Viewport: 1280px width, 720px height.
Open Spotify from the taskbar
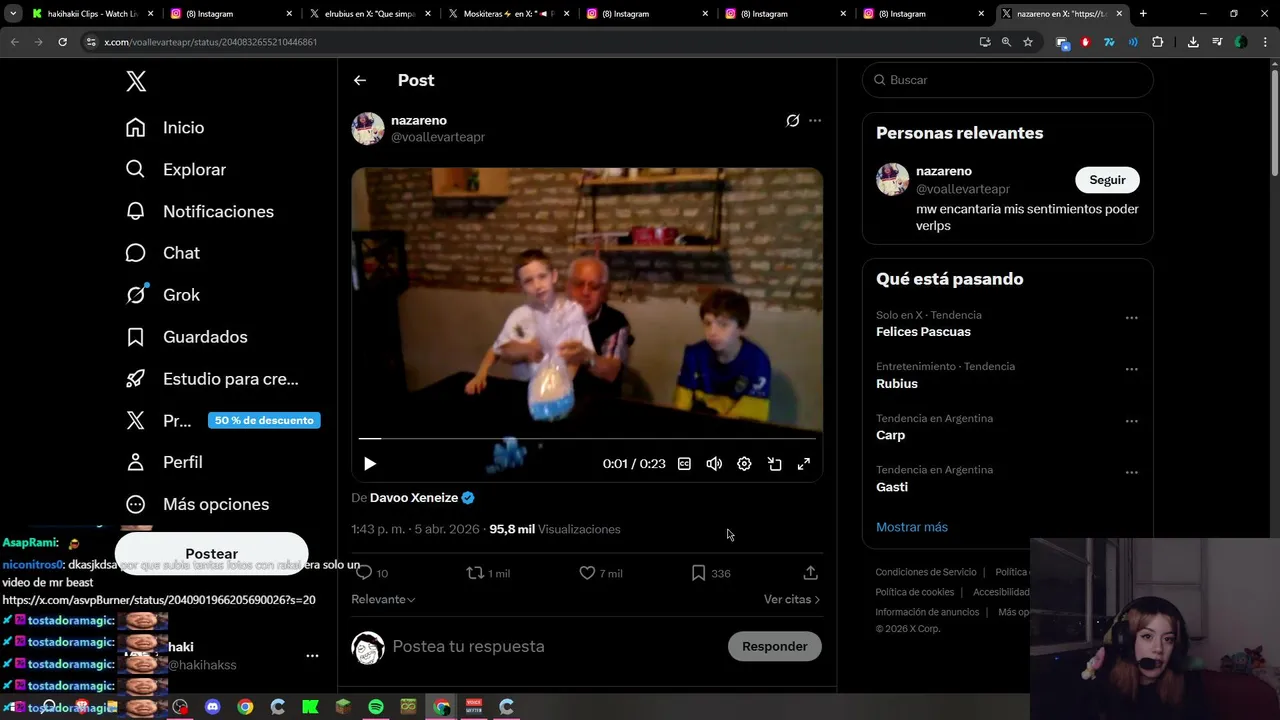376,707
